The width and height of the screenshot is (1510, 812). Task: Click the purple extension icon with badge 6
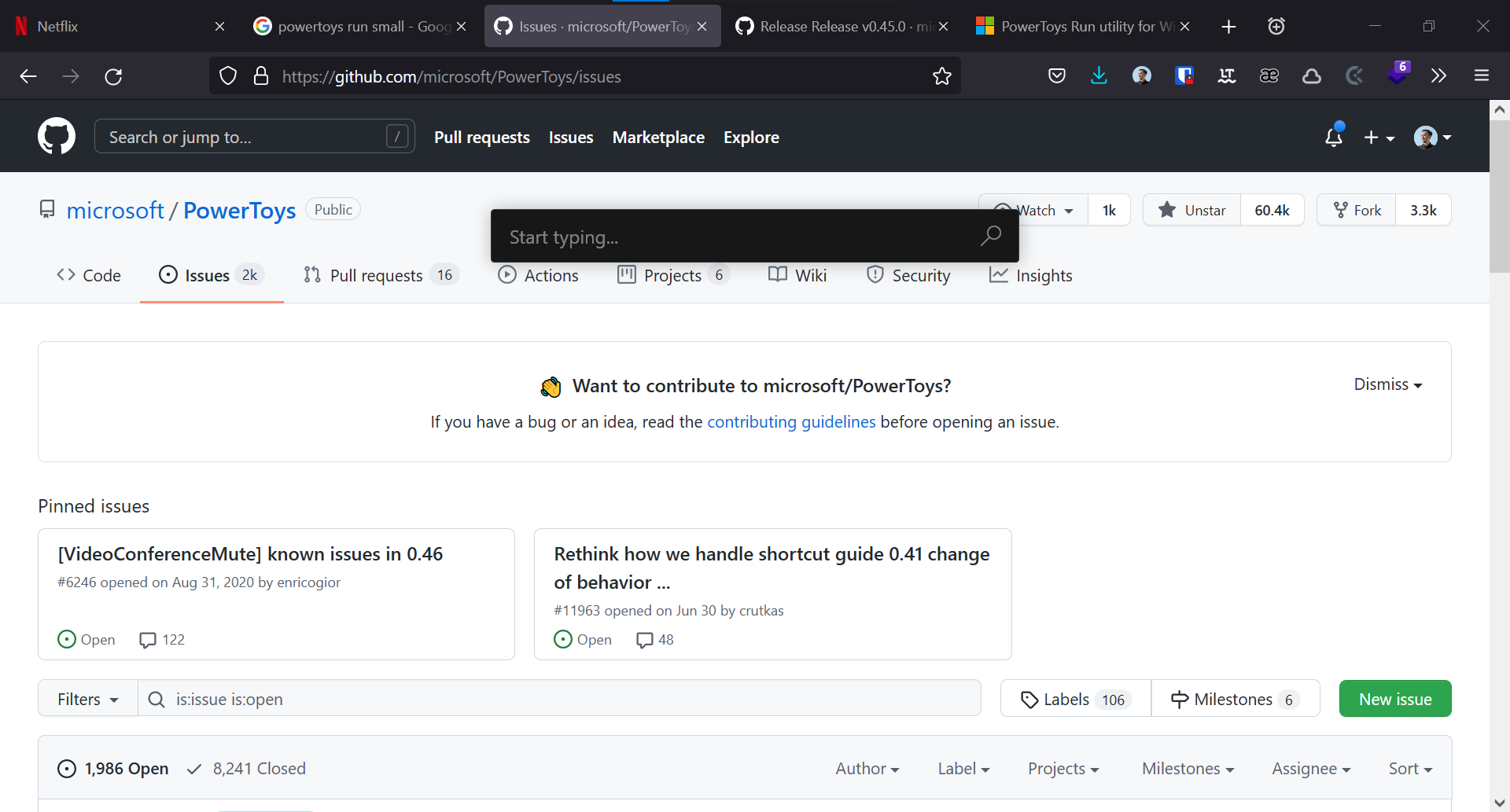click(1398, 75)
